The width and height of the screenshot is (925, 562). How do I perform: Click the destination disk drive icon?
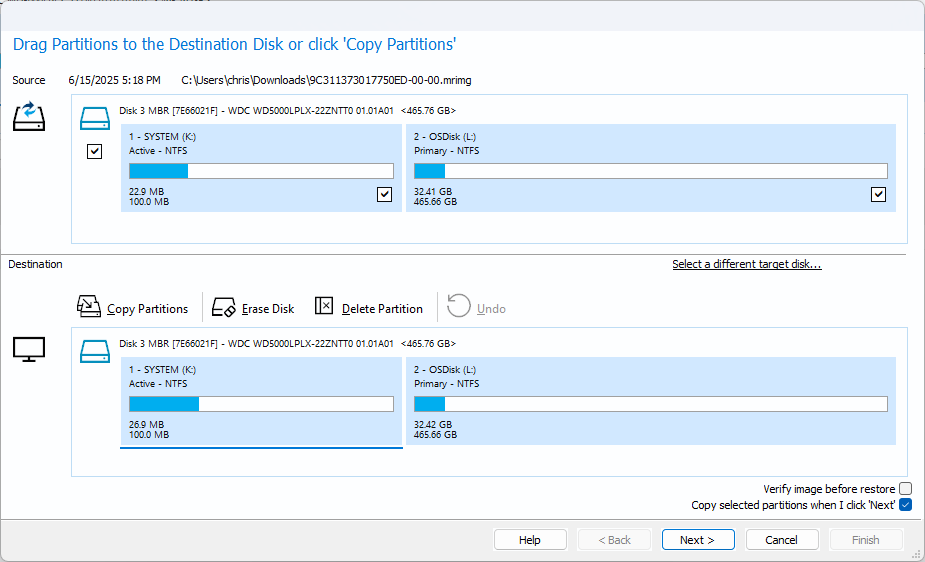tap(95, 351)
